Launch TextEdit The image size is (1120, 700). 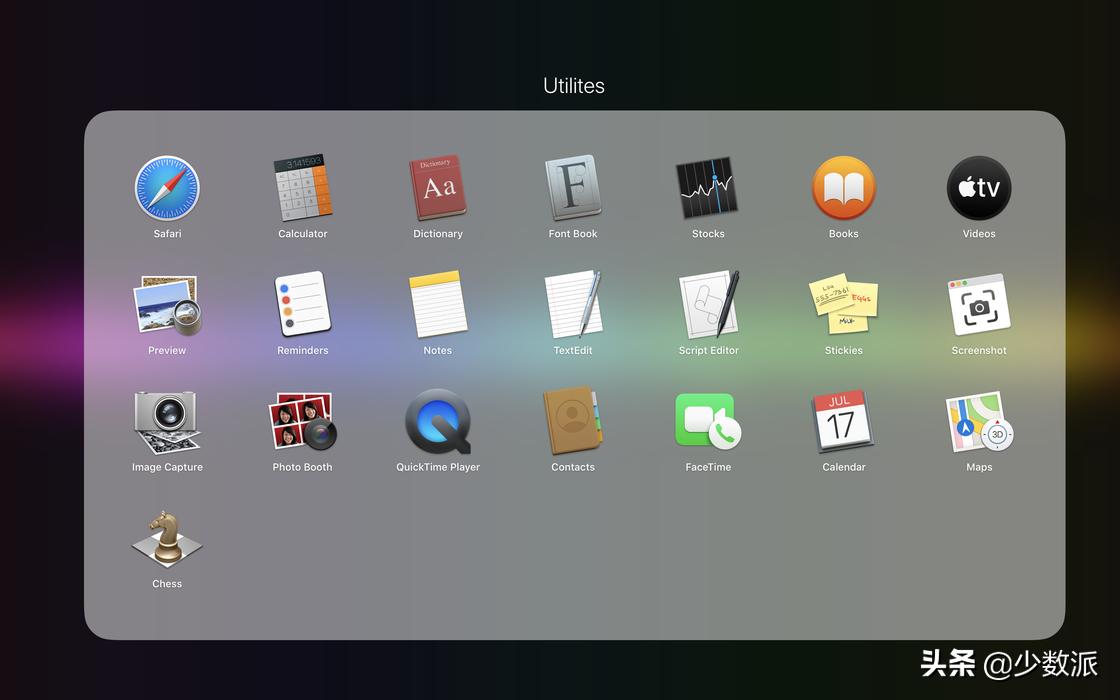(x=573, y=305)
